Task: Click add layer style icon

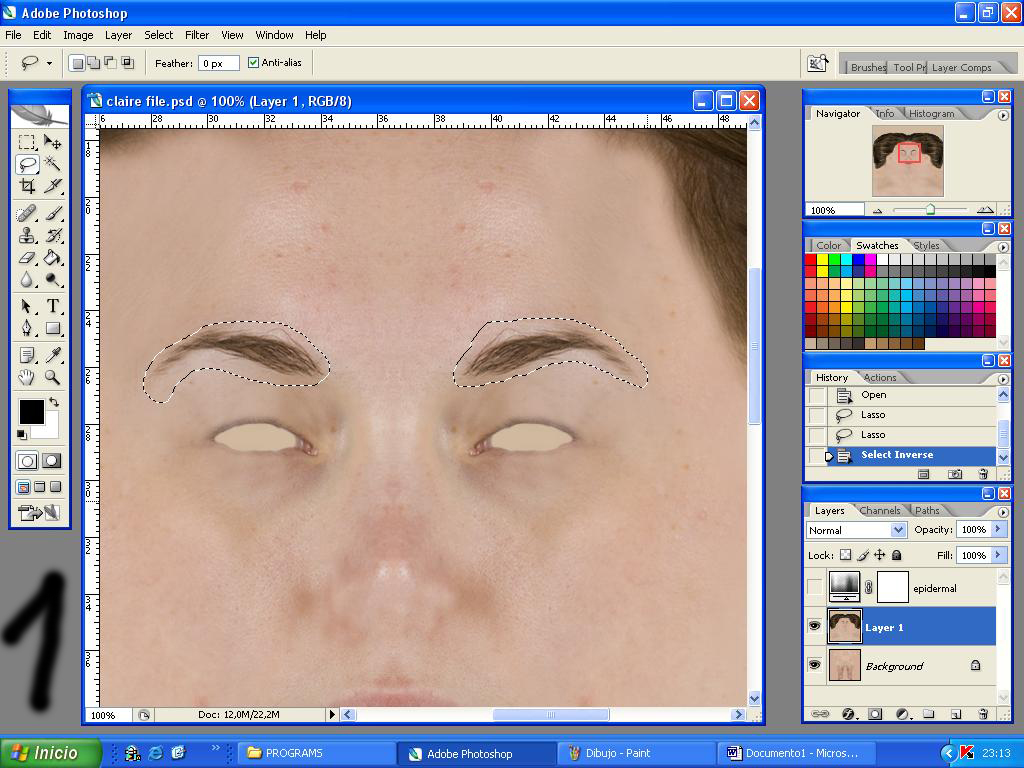Action: [848, 714]
